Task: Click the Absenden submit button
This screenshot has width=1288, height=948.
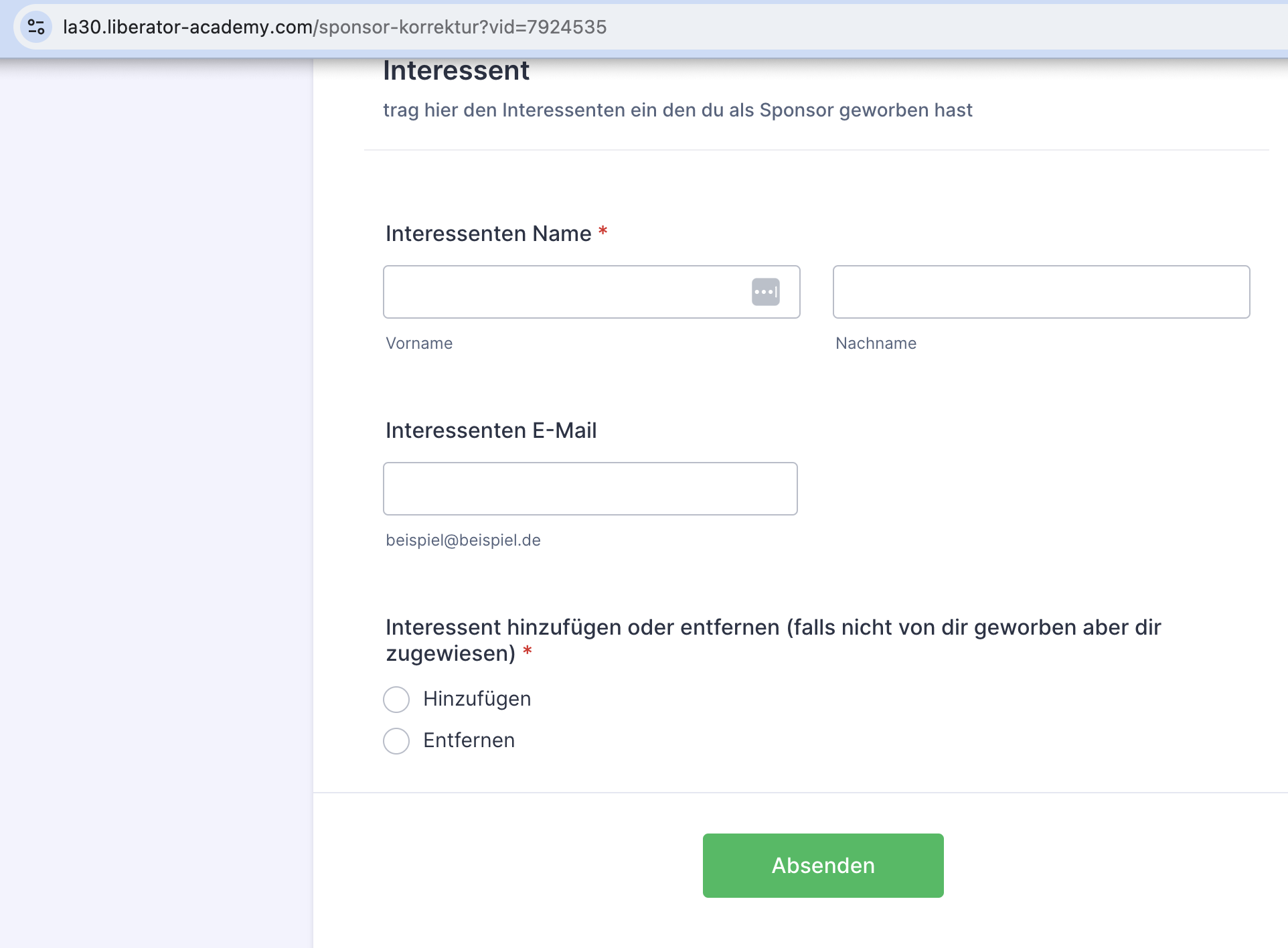Action: coord(823,866)
